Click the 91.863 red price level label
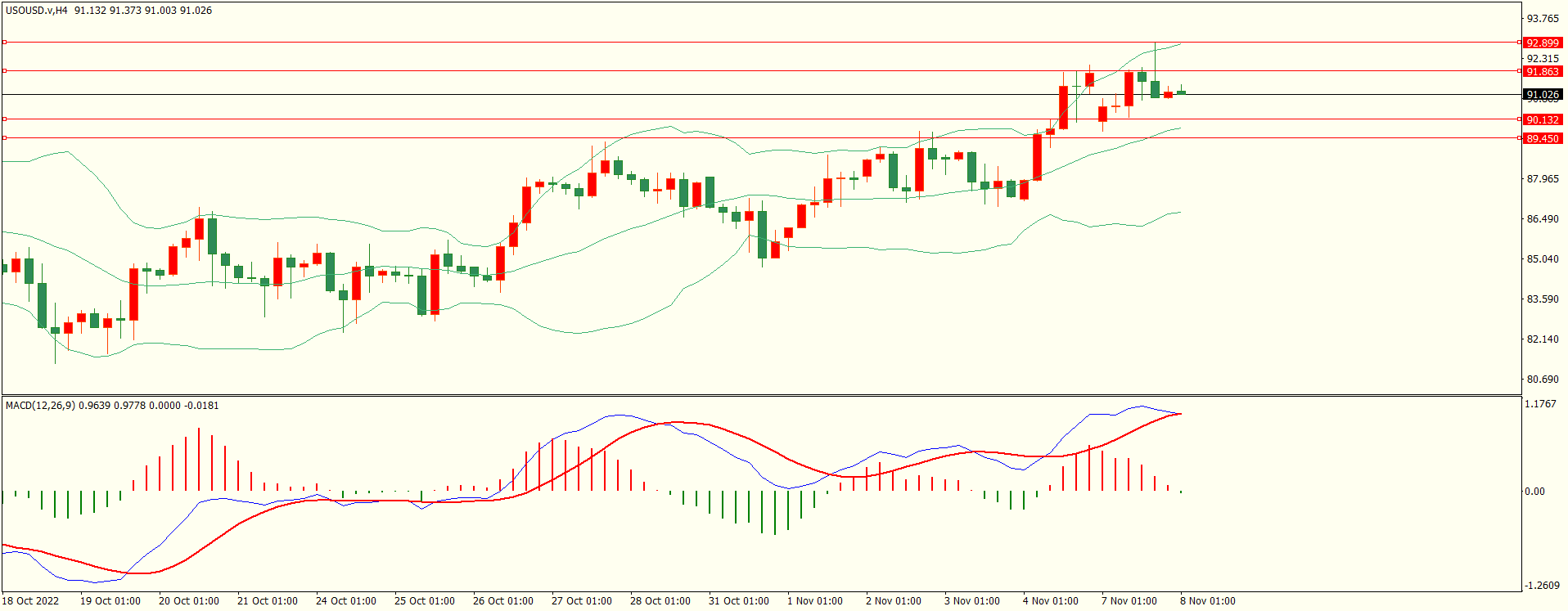Screen dimensions: 1568x611 click(x=1542, y=72)
